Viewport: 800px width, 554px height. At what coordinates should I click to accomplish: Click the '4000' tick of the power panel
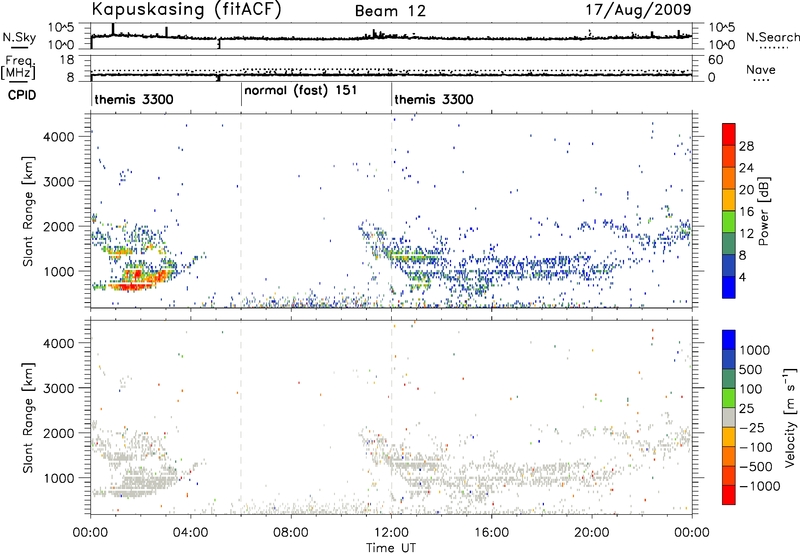pos(59,137)
